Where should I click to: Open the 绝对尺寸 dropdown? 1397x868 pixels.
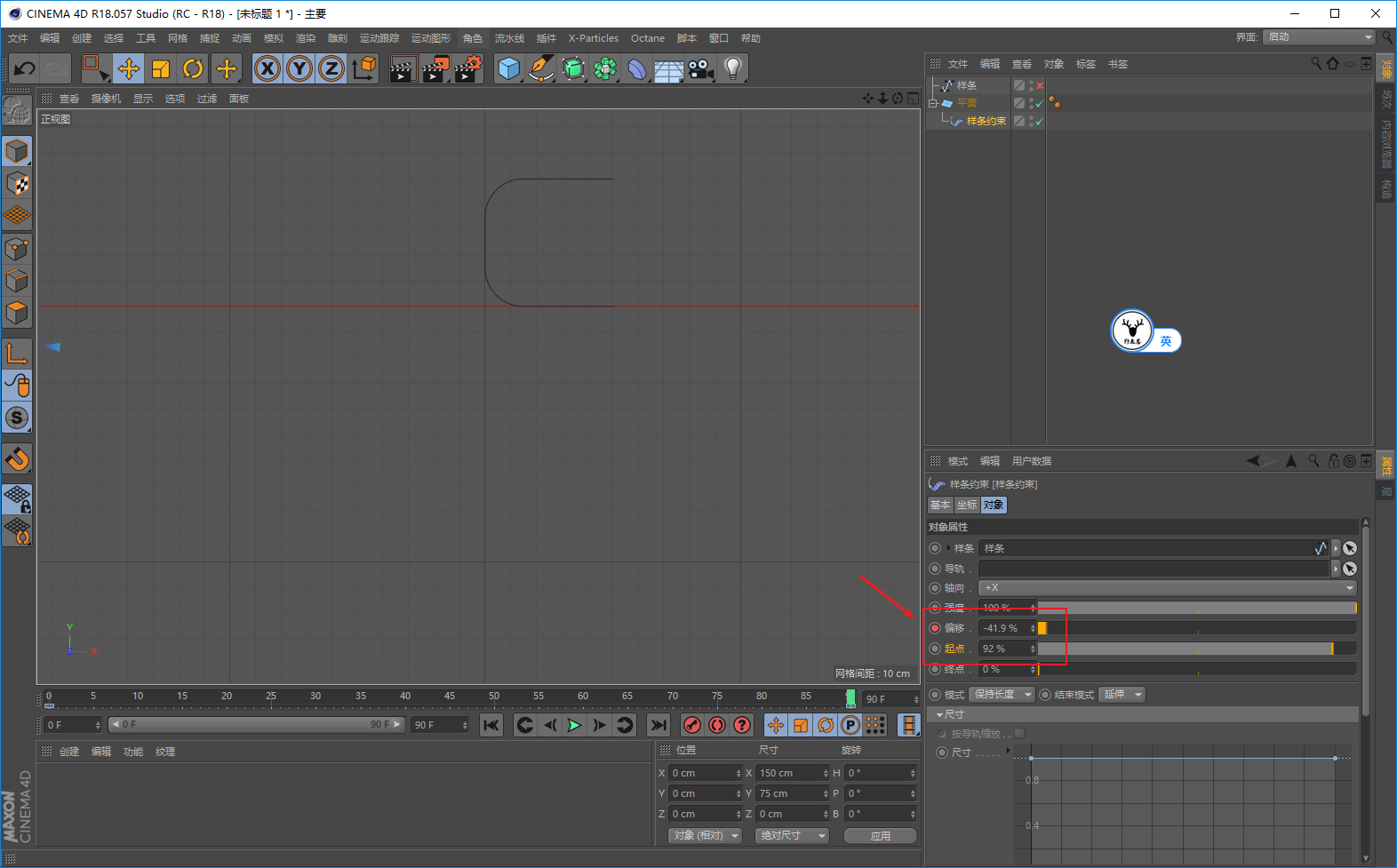click(x=791, y=835)
